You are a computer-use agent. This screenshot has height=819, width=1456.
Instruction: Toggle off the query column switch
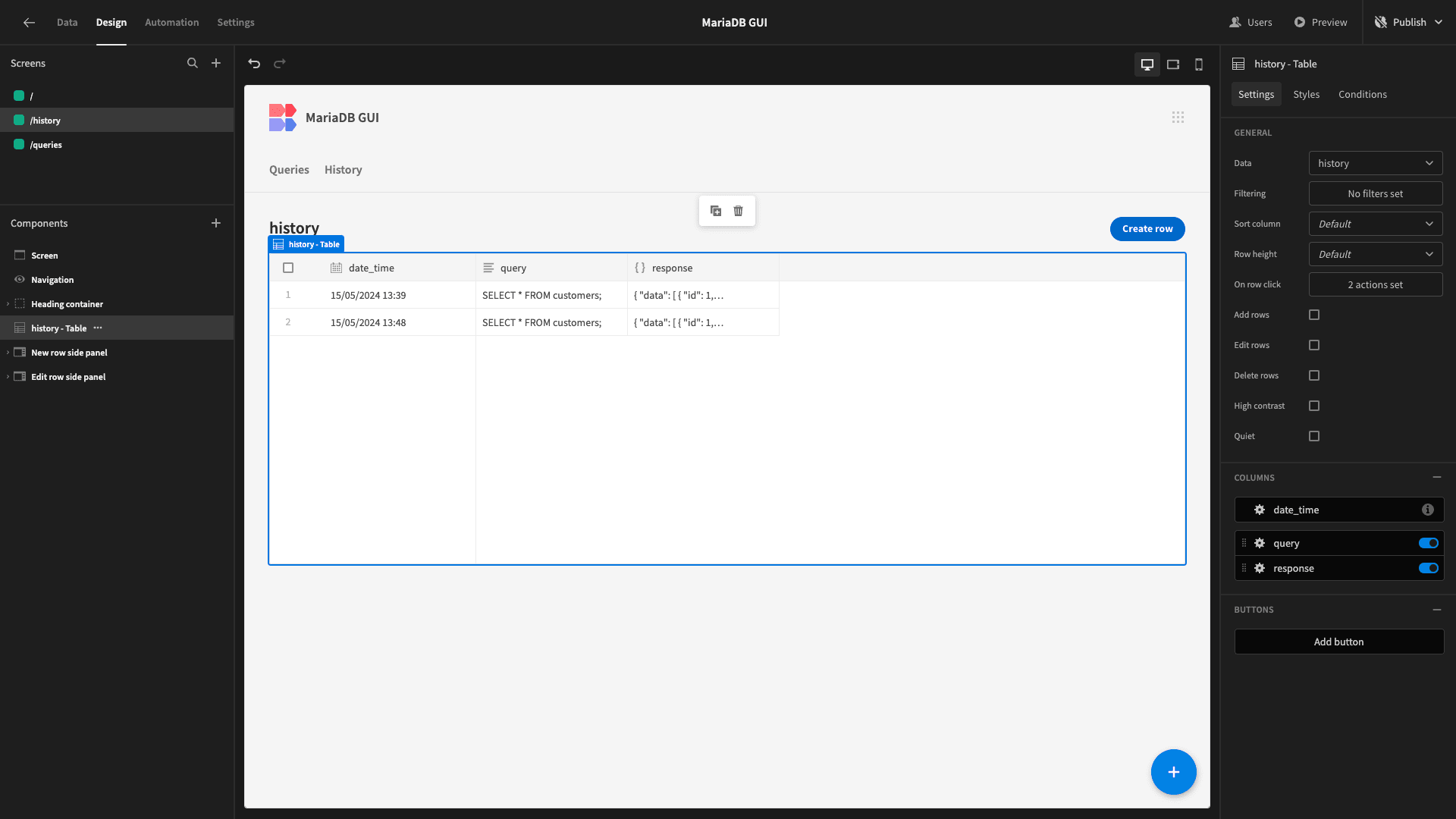[1429, 543]
